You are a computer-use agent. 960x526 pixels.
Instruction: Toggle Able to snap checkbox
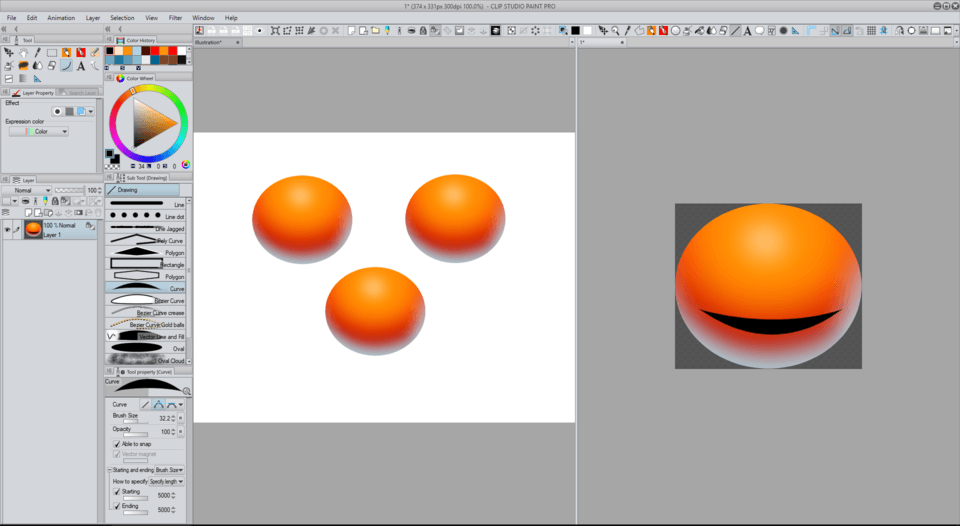116,444
